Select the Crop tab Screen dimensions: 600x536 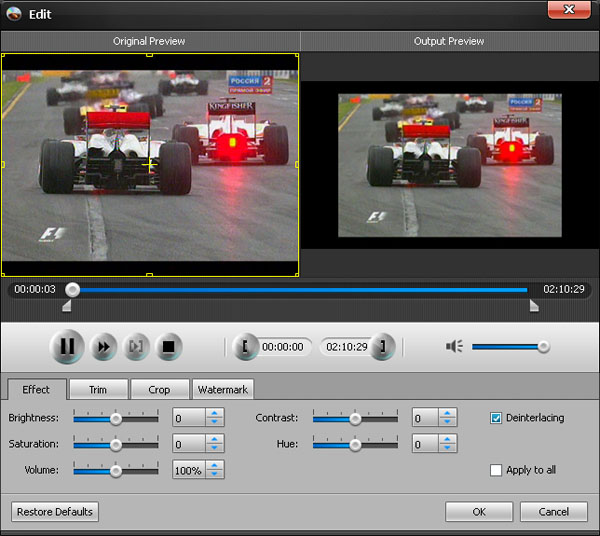159,389
